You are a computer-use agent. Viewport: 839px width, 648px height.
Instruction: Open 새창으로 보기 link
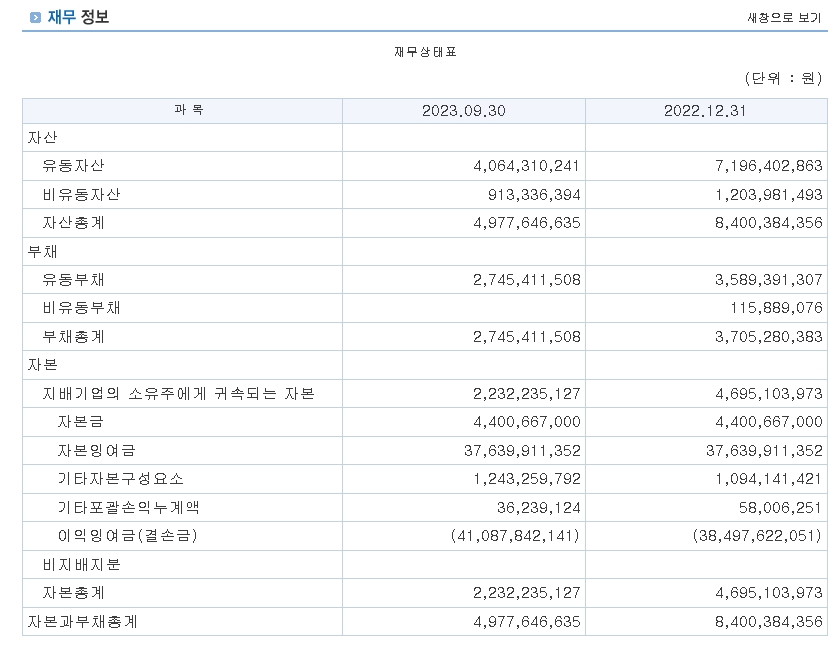[784, 18]
